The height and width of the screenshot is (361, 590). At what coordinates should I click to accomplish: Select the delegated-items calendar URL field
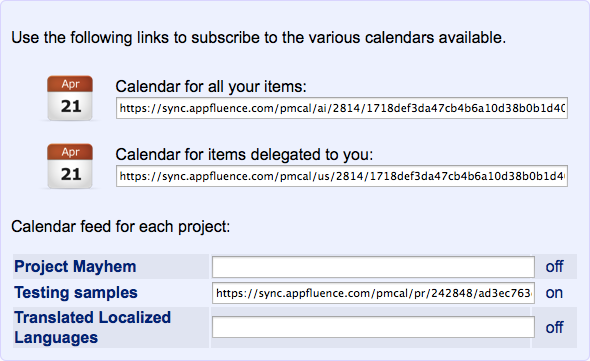(342, 176)
